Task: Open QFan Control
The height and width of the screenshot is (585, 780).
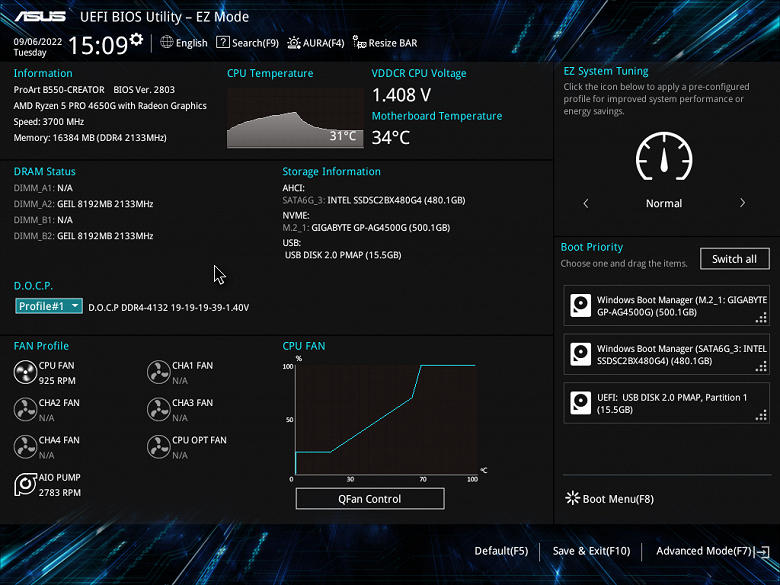Action: (370, 498)
